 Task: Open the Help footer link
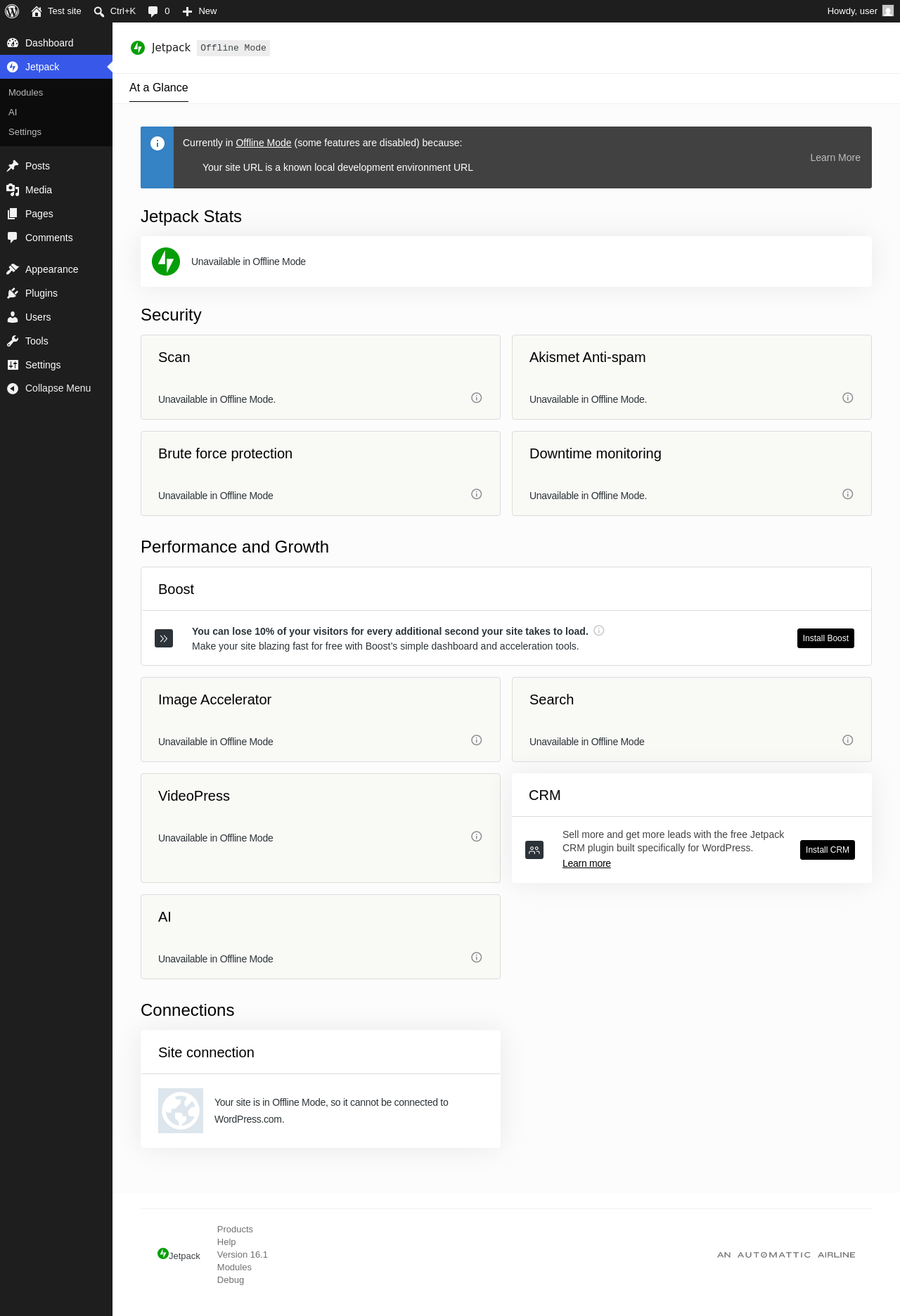click(226, 1242)
